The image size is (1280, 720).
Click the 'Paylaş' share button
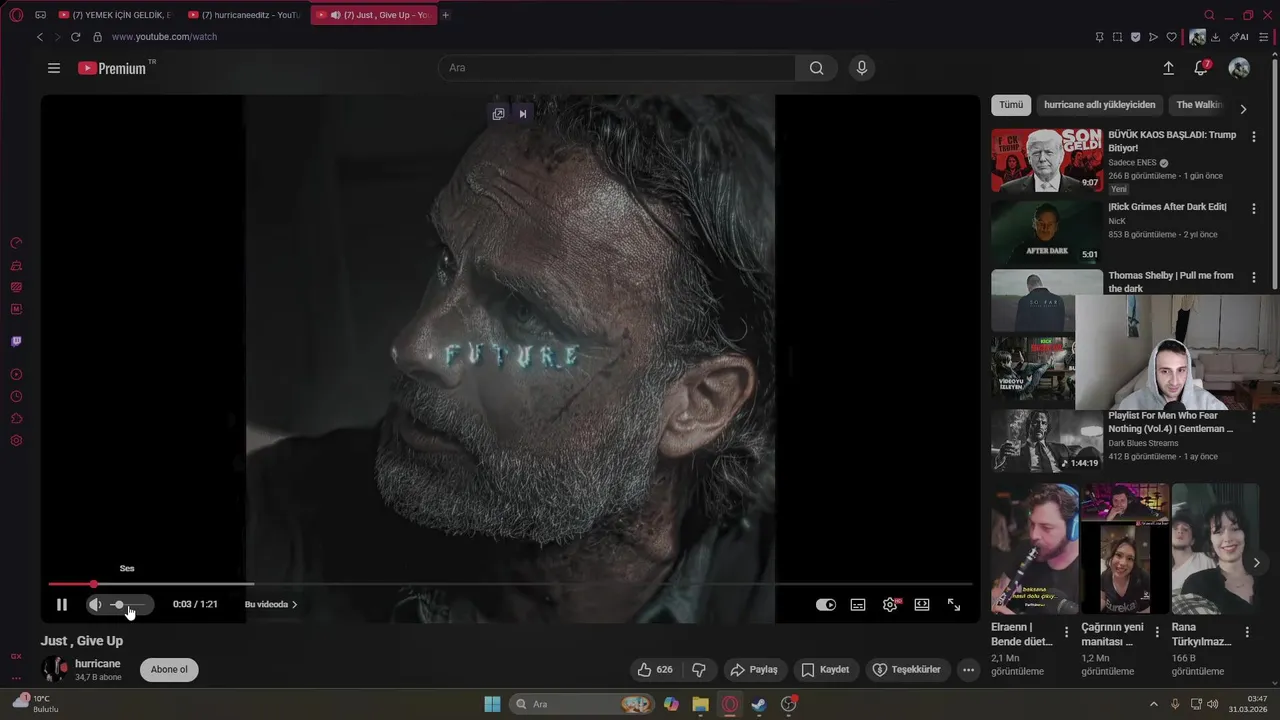click(x=754, y=670)
